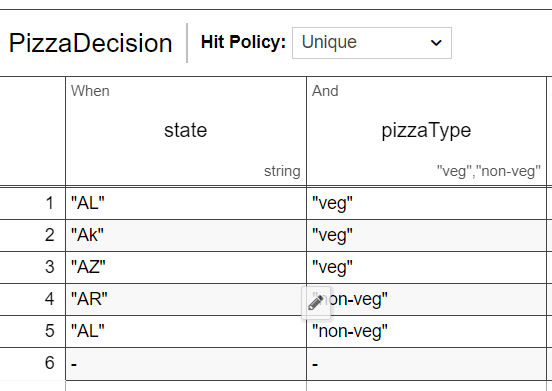The width and height of the screenshot is (552, 391).
Task: Select the "AR" state cell in row 4
Action: (x=186, y=299)
